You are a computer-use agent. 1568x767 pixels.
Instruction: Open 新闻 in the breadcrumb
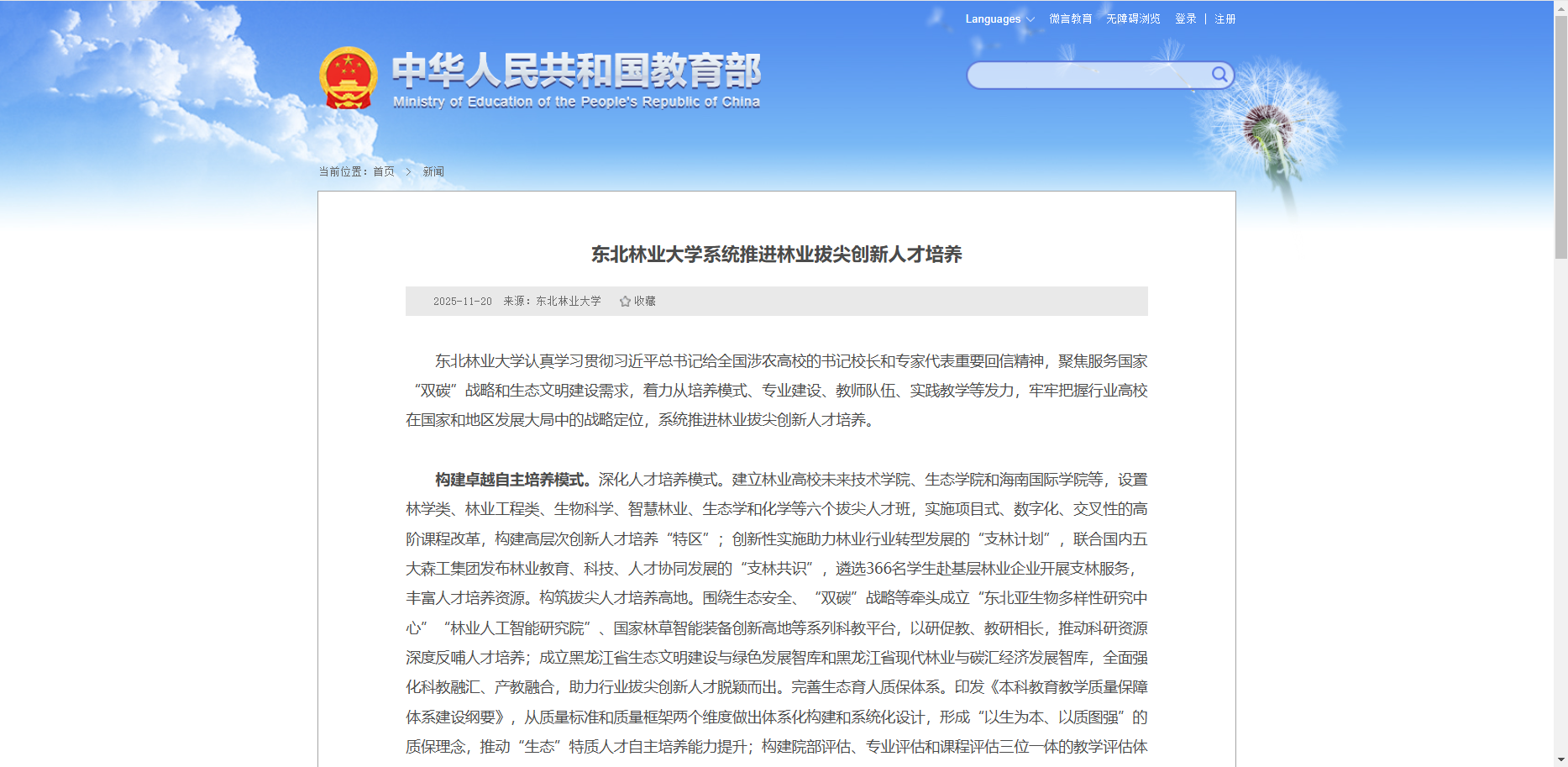pyautogui.click(x=433, y=171)
